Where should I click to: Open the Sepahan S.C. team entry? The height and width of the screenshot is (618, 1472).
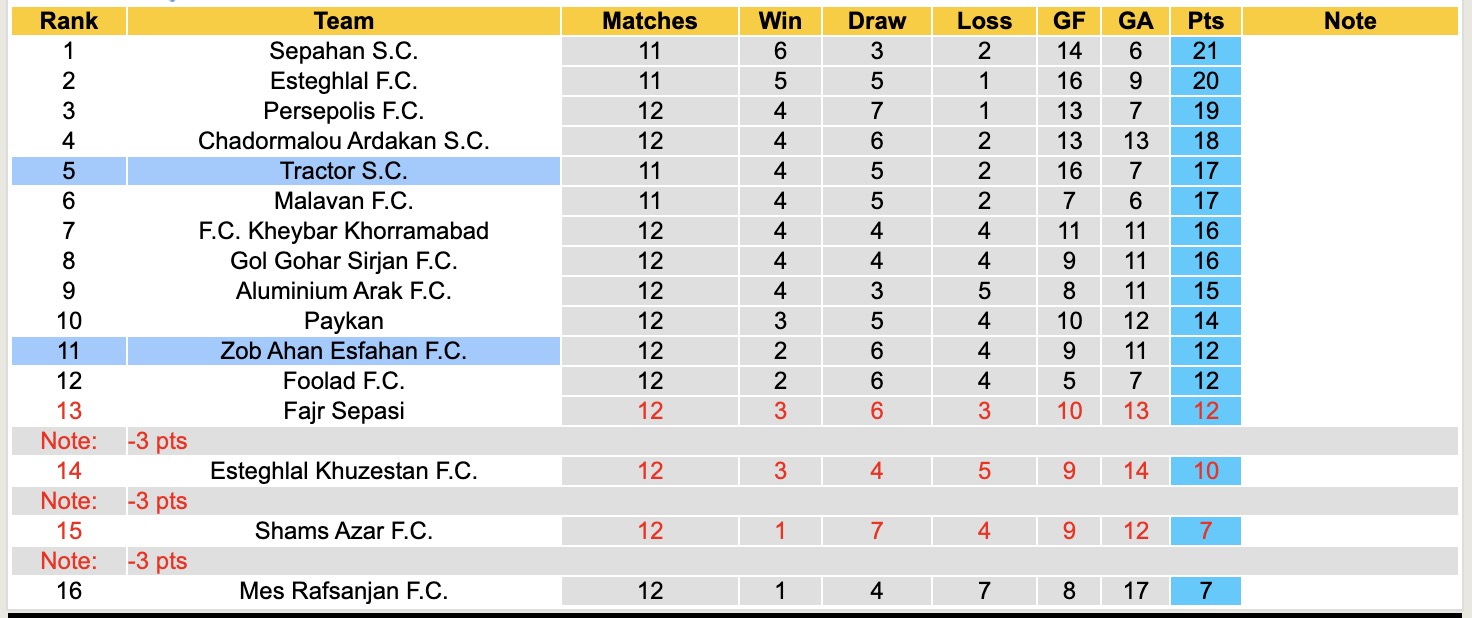coord(343,51)
